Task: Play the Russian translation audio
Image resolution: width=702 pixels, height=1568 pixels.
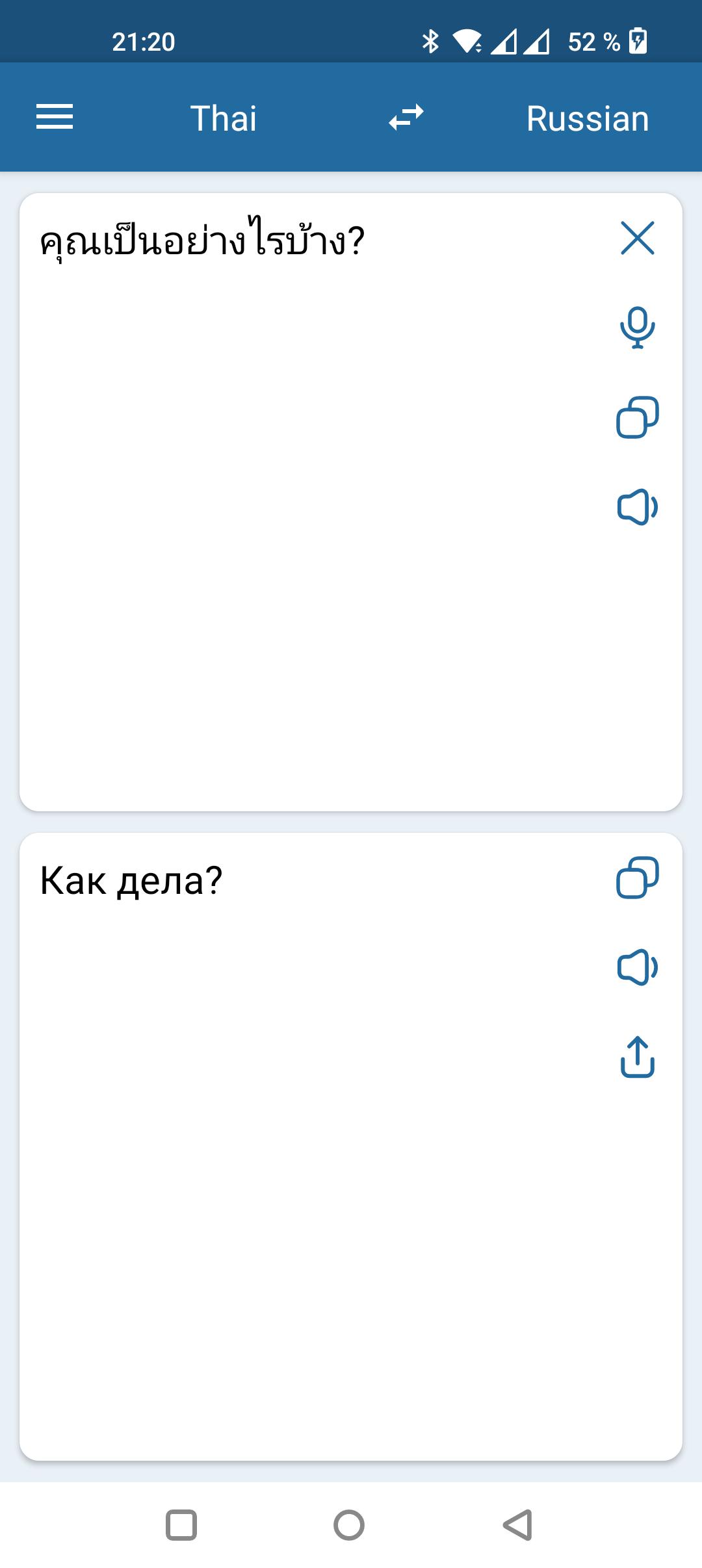Action: (x=638, y=967)
